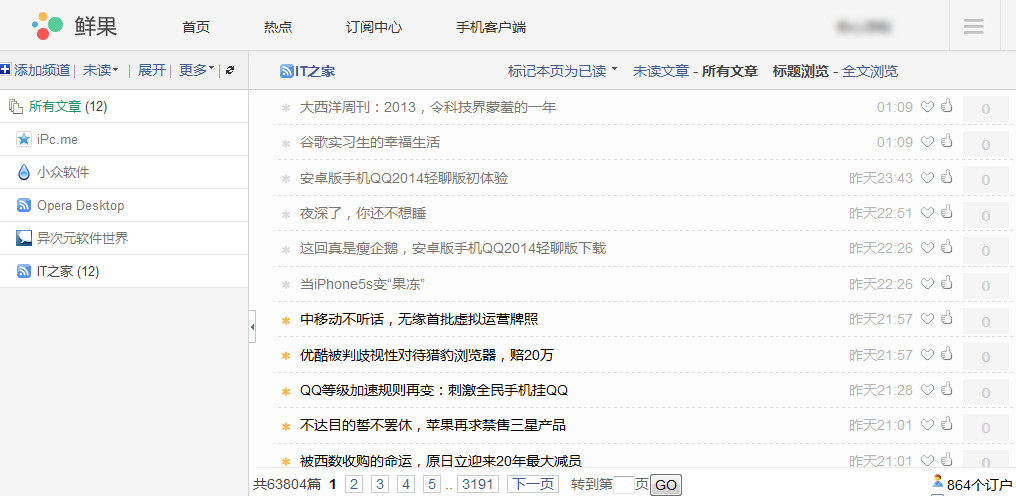
Task: Click the blurred username in the header
Action: click(x=864, y=27)
